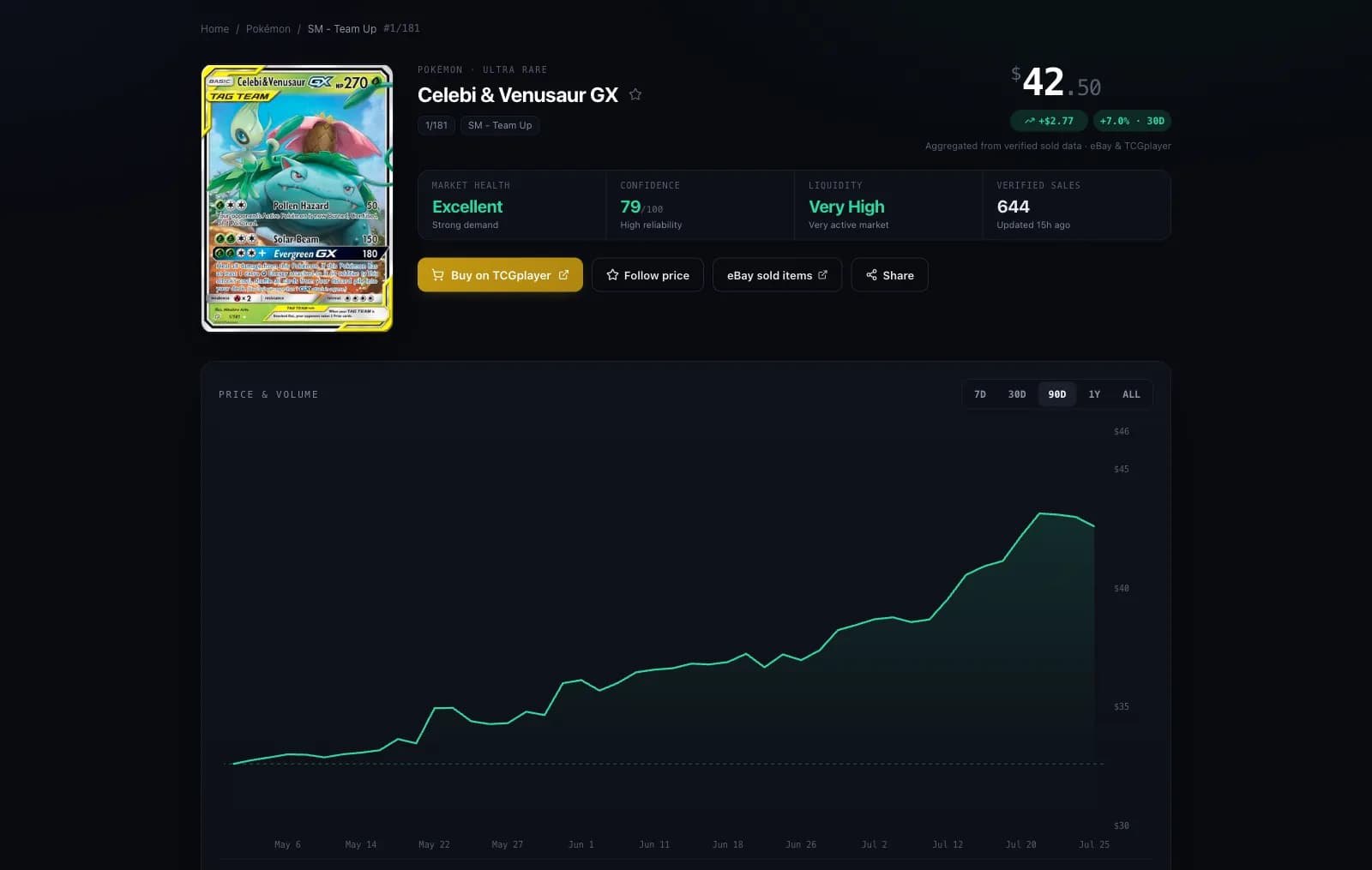Click the Jun 18 x-axis label

[727, 844]
